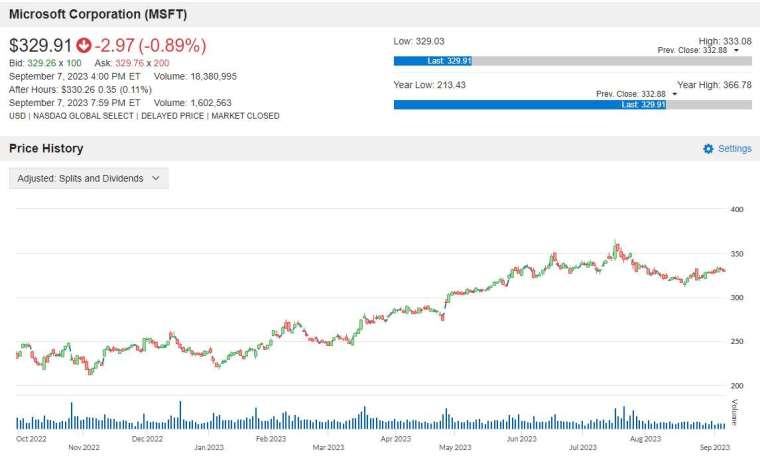Click the Year Low: 213.43 label

tap(429, 85)
